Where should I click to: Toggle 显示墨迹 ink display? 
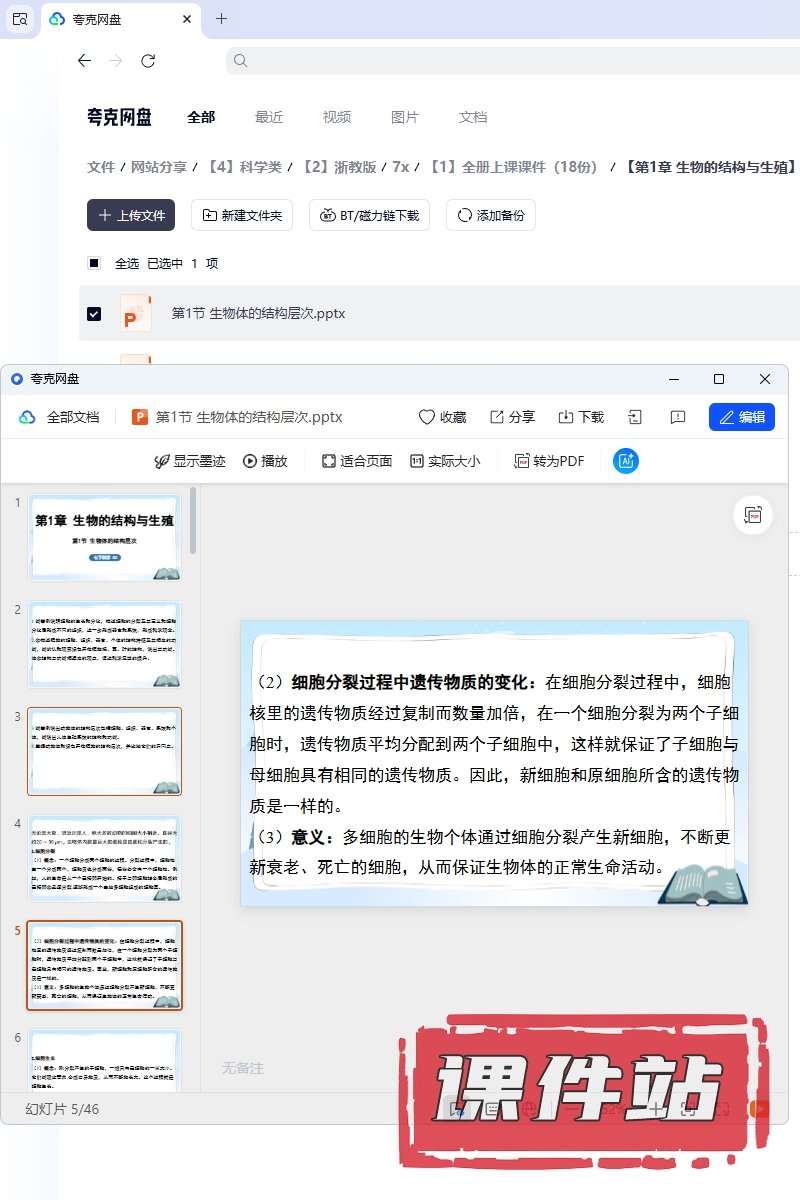pyautogui.click(x=189, y=461)
